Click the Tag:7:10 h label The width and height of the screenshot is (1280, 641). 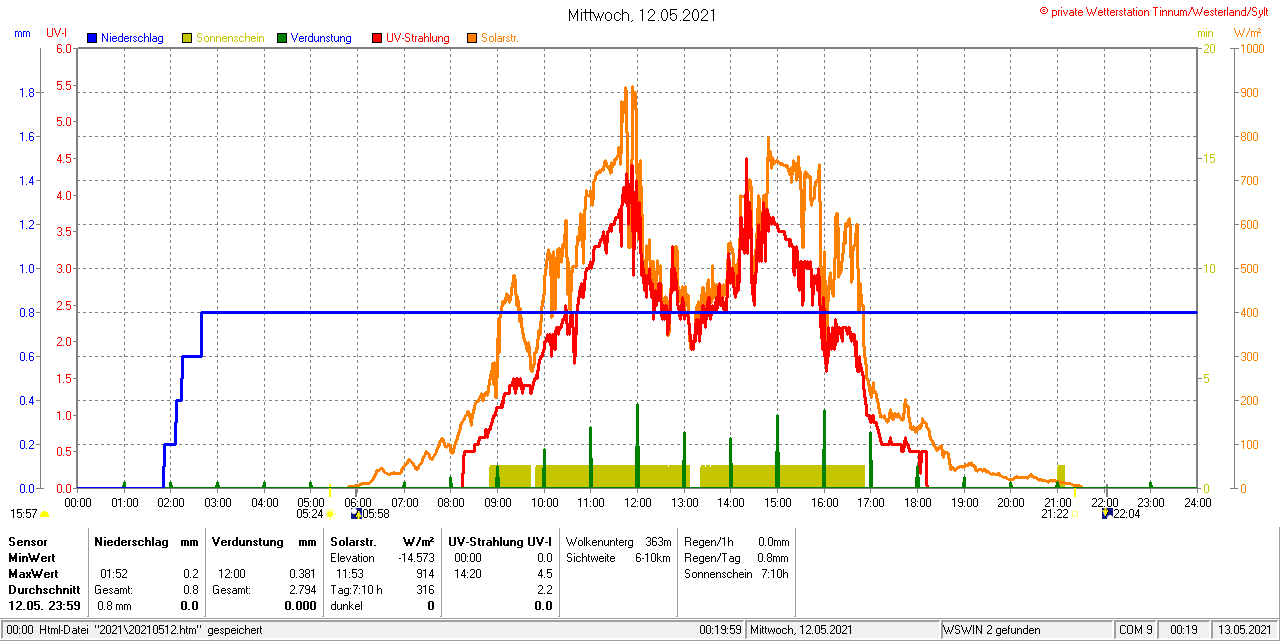coord(356,590)
